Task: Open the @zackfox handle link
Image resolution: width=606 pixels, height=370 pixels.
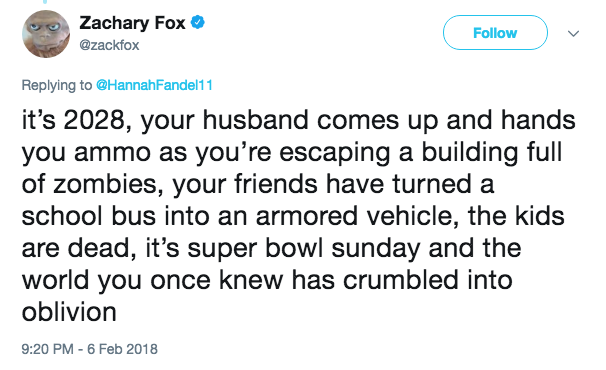Action: pos(109,45)
